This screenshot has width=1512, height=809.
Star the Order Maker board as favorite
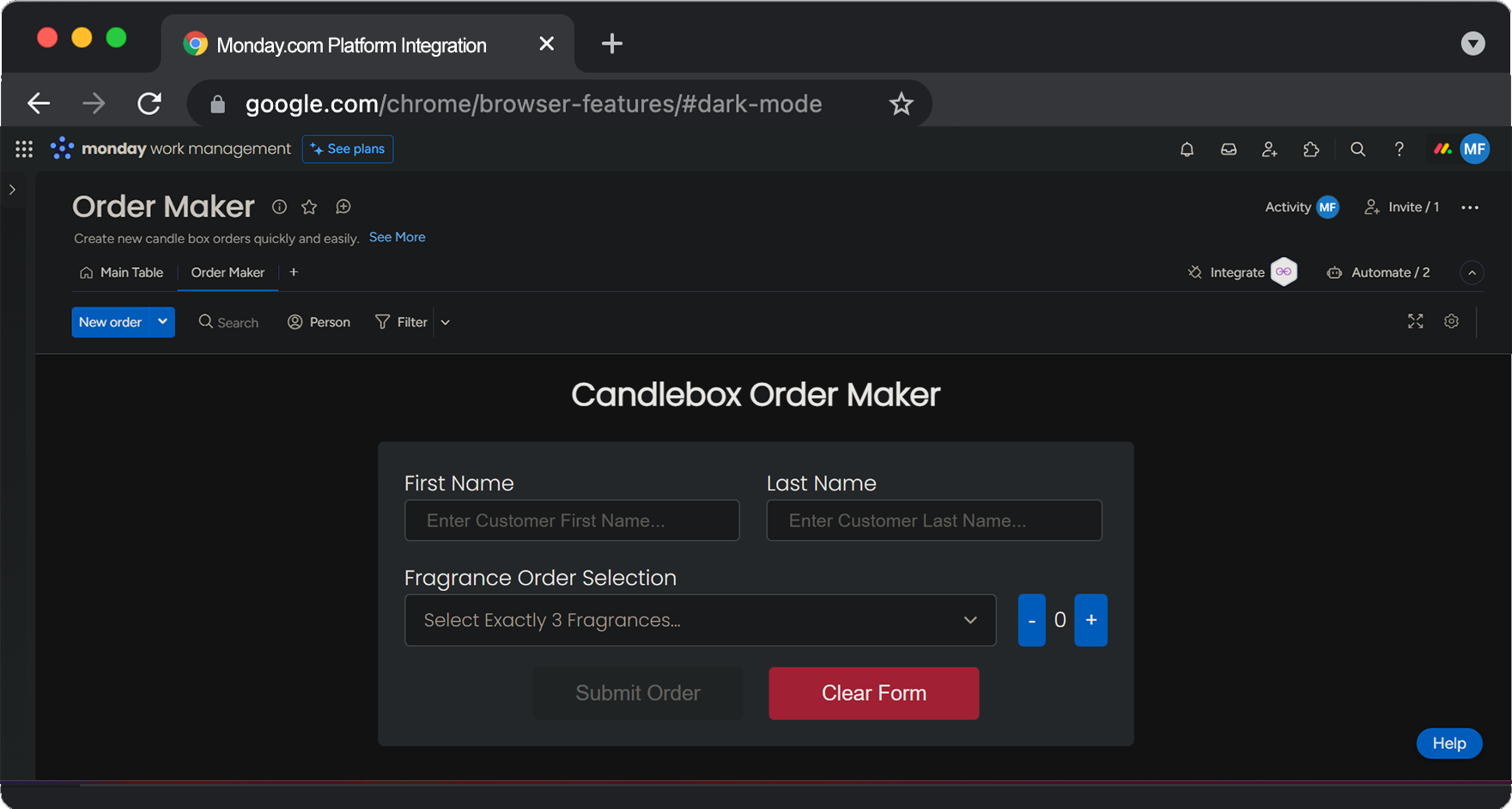pyautogui.click(x=309, y=207)
